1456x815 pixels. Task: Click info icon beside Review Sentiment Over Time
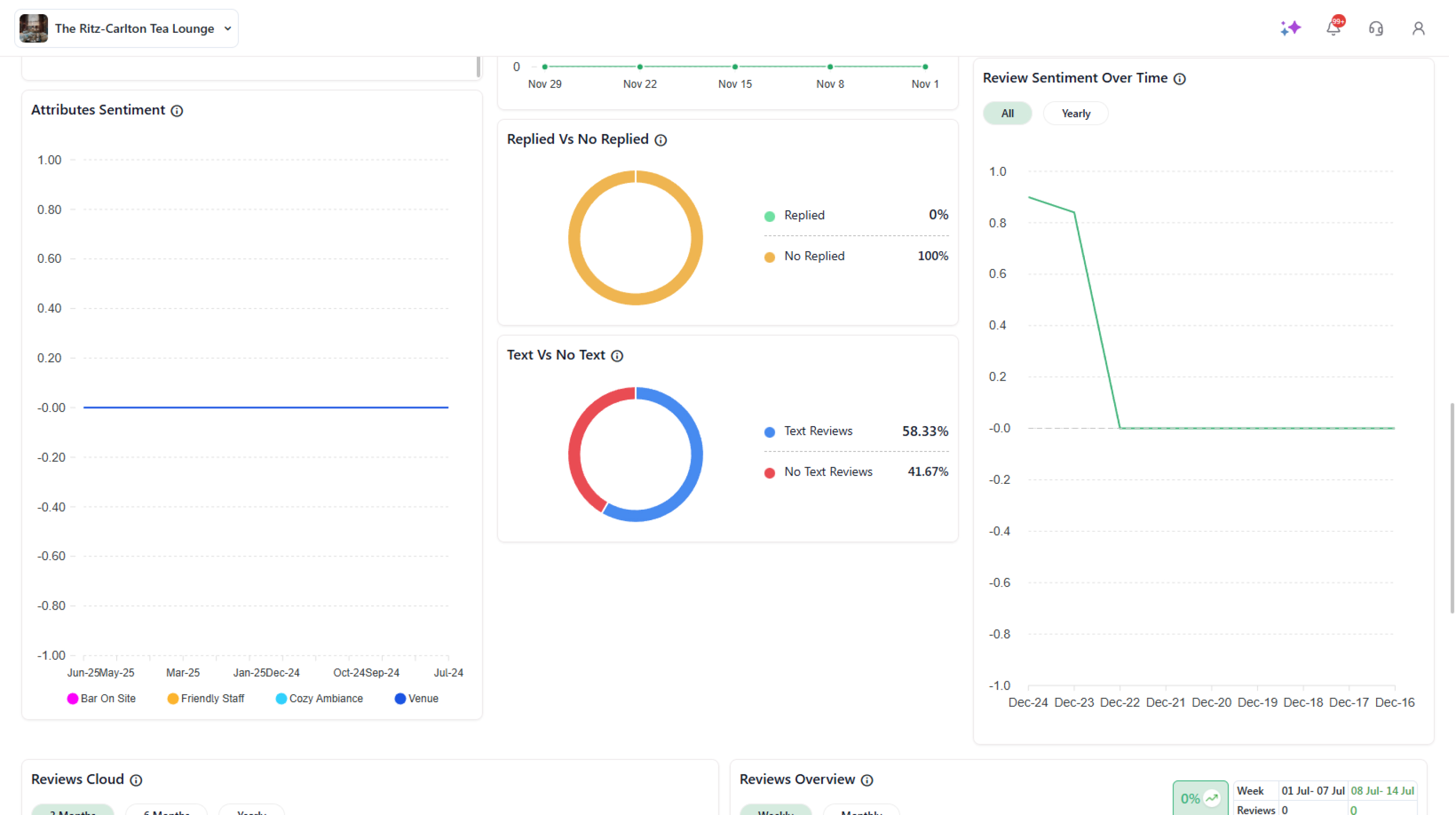tap(1179, 78)
